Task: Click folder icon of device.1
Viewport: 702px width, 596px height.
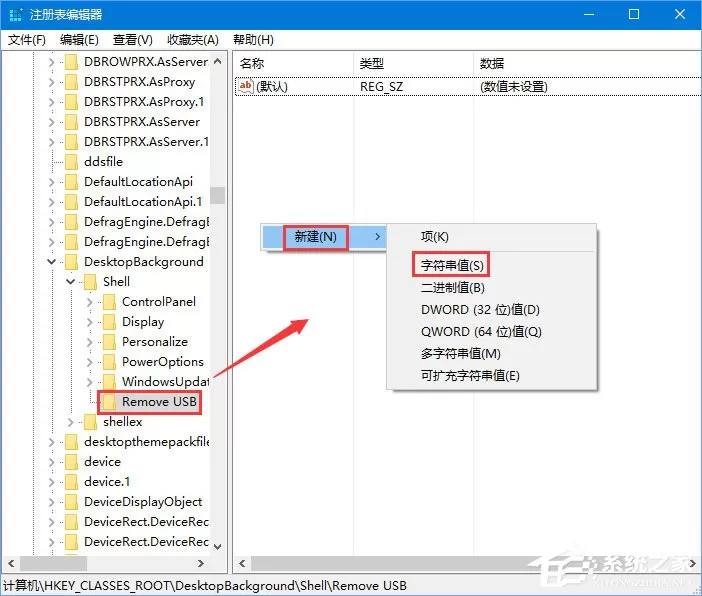Action: pyautogui.click(x=72, y=482)
